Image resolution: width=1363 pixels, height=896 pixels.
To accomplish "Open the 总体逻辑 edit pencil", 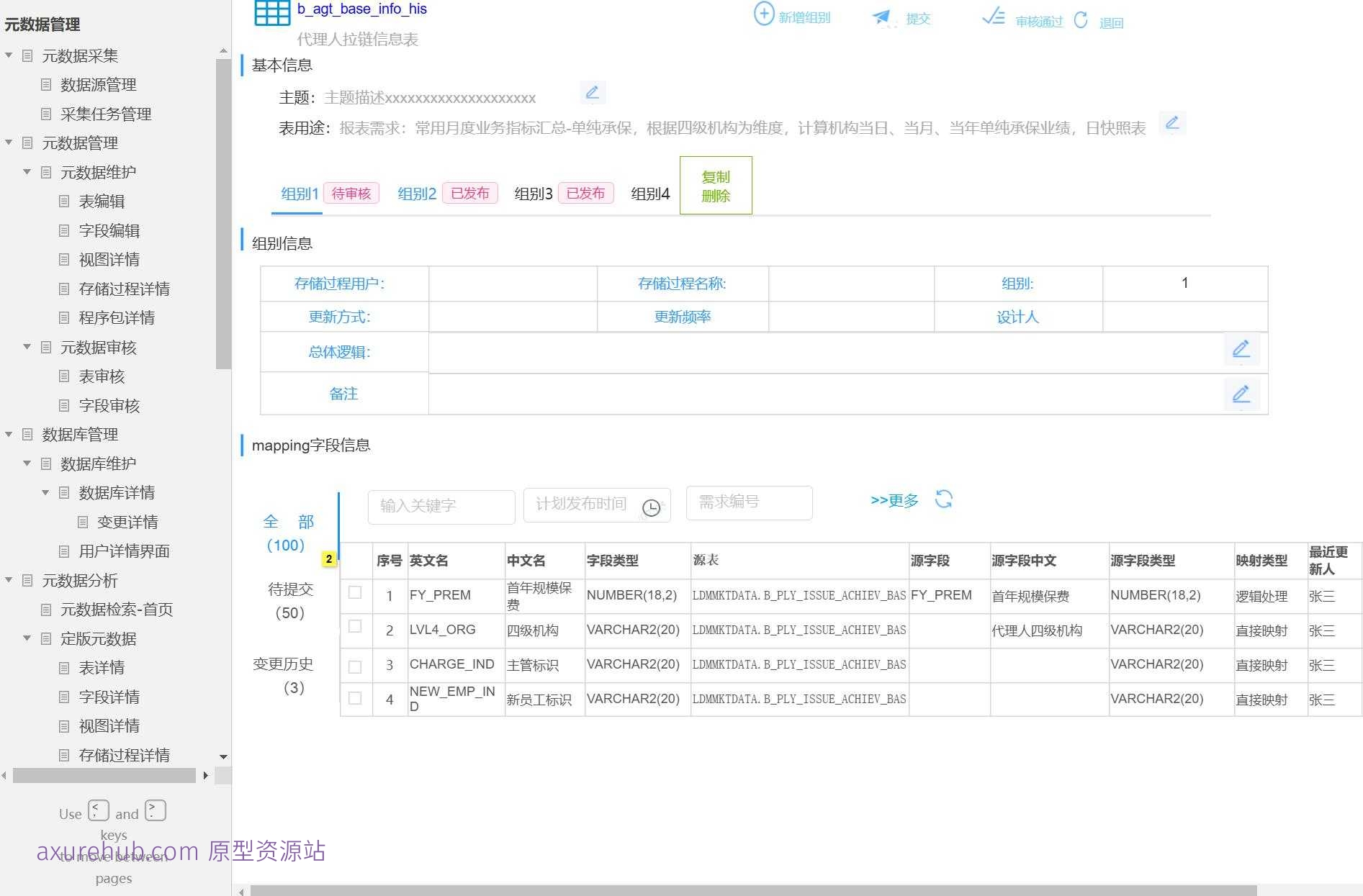I will click(1241, 350).
